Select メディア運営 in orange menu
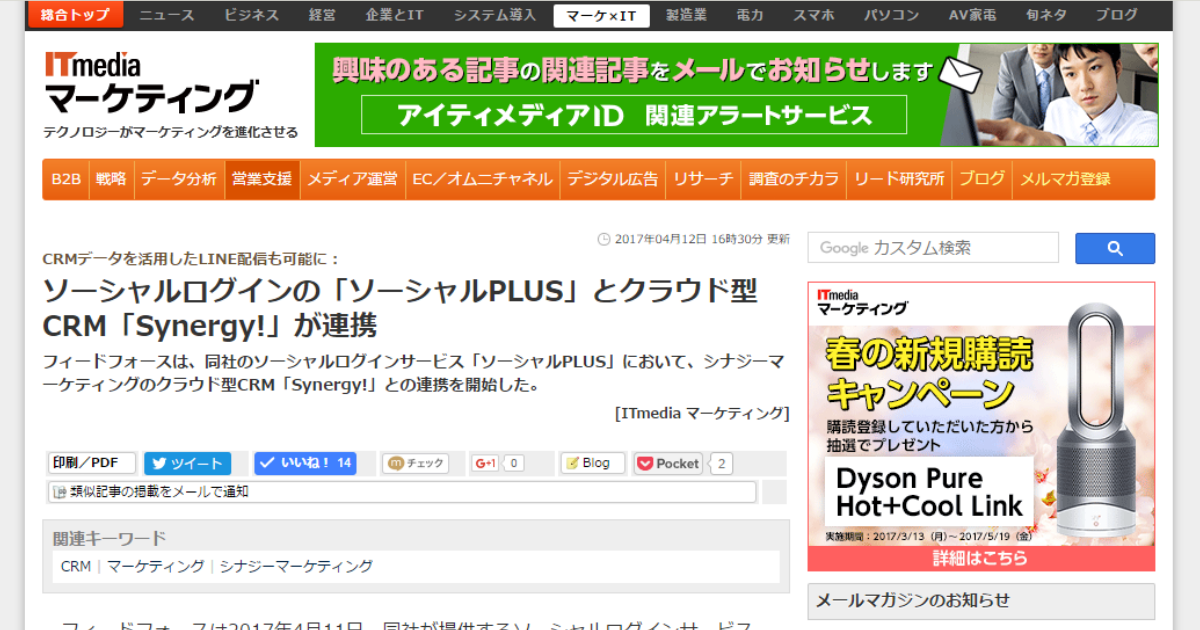Image resolution: width=1200 pixels, height=630 pixels. (352, 179)
